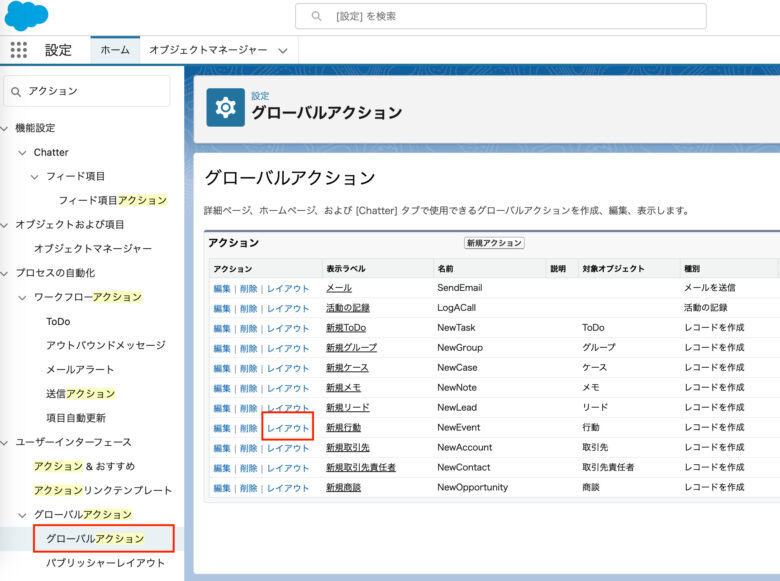Image resolution: width=780 pixels, height=581 pixels.
Task: Click レイアウト for the メール row
Action: 288,289
